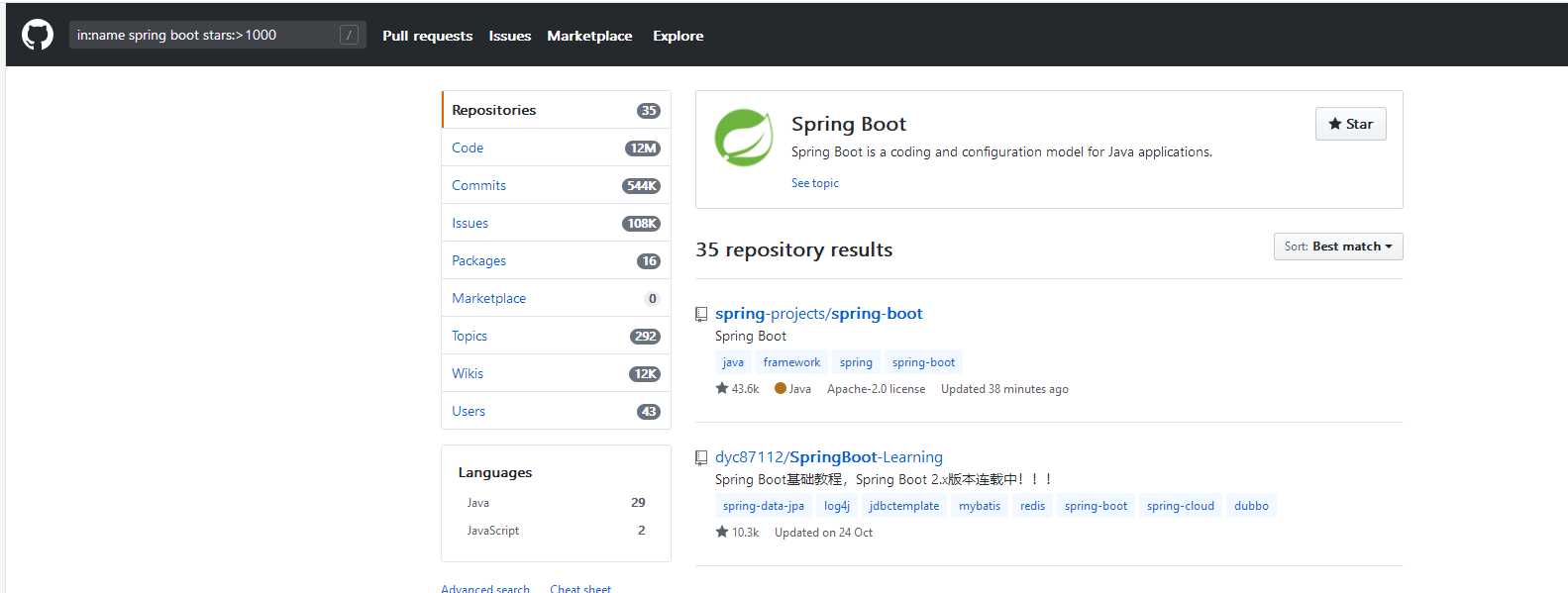Screen dimensions: 1568x593
Task: Click the mybatis topic tag
Action: tap(980, 506)
